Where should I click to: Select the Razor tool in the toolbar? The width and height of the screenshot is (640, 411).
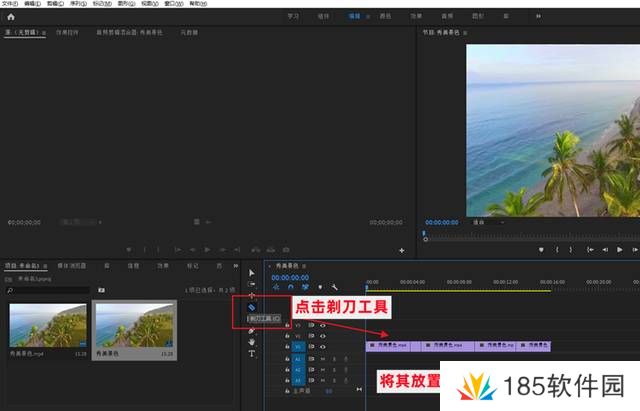(x=252, y=307)
